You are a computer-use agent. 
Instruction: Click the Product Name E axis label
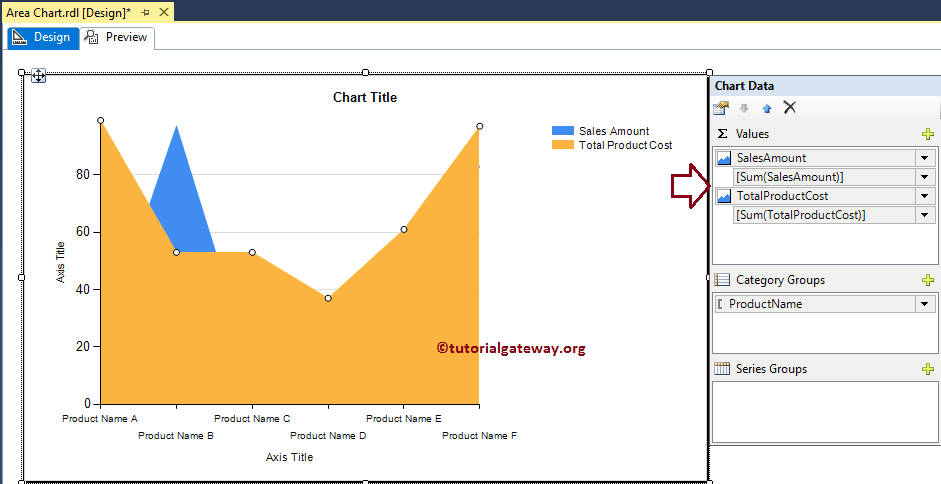[404, 419]
